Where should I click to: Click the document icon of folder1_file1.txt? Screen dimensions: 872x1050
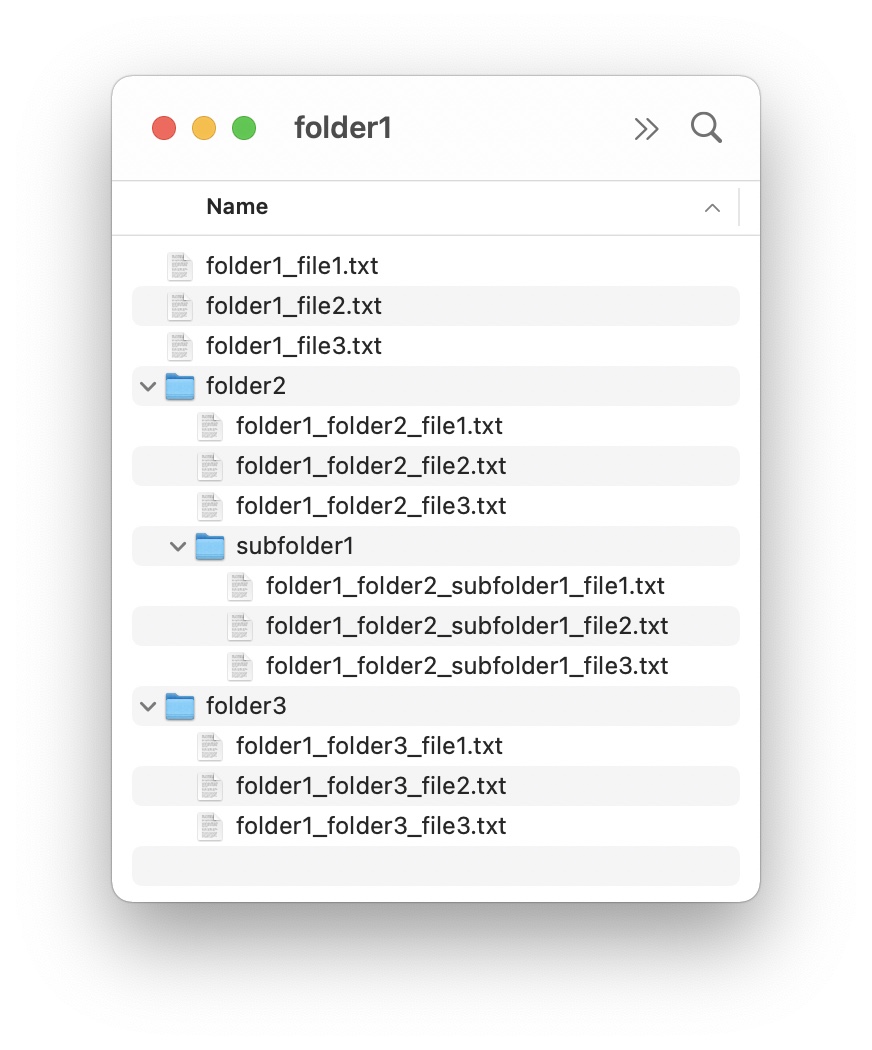pos(179,267)
